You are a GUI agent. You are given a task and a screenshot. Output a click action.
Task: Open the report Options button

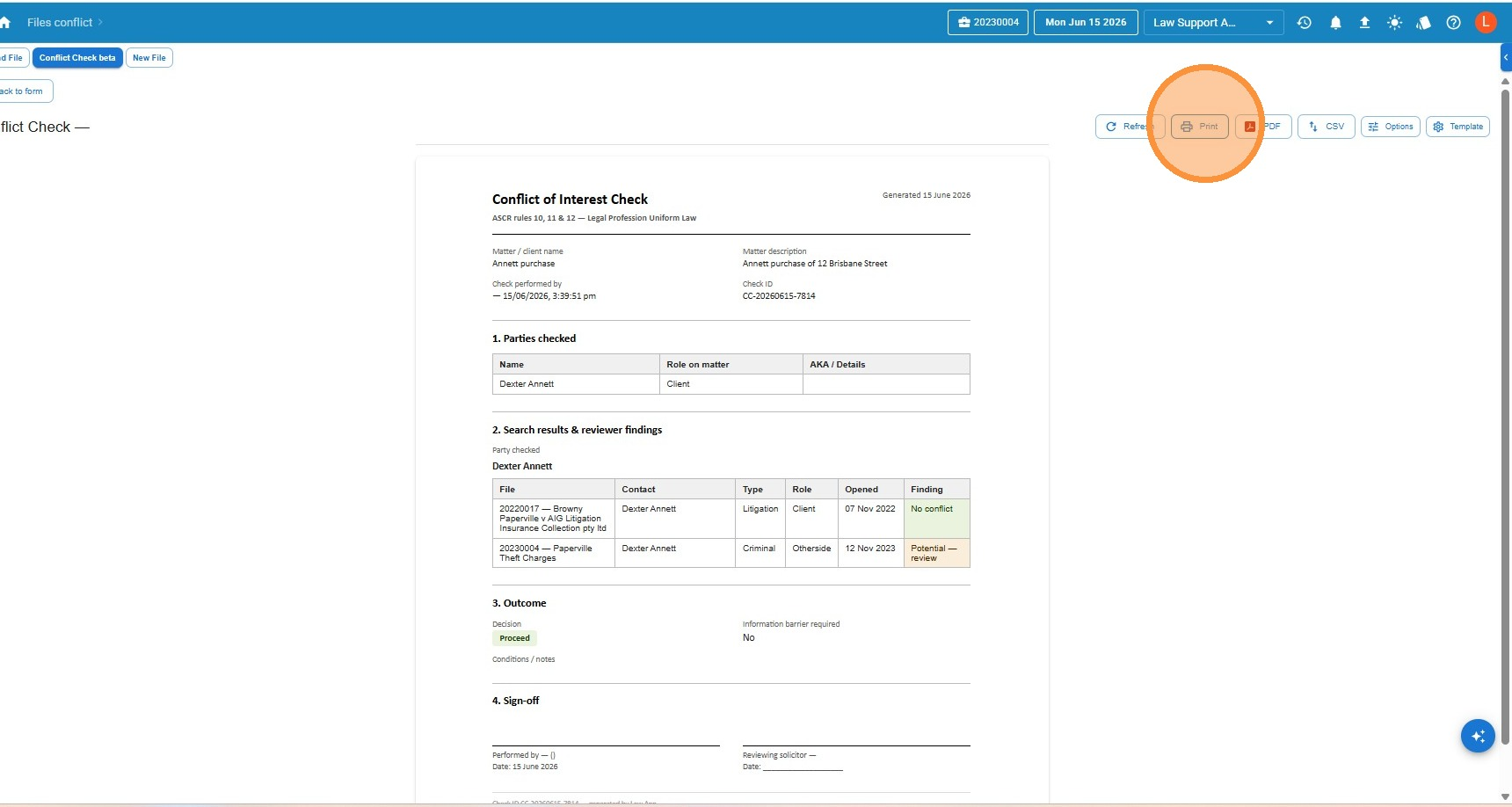click(x=1391, y=127)
